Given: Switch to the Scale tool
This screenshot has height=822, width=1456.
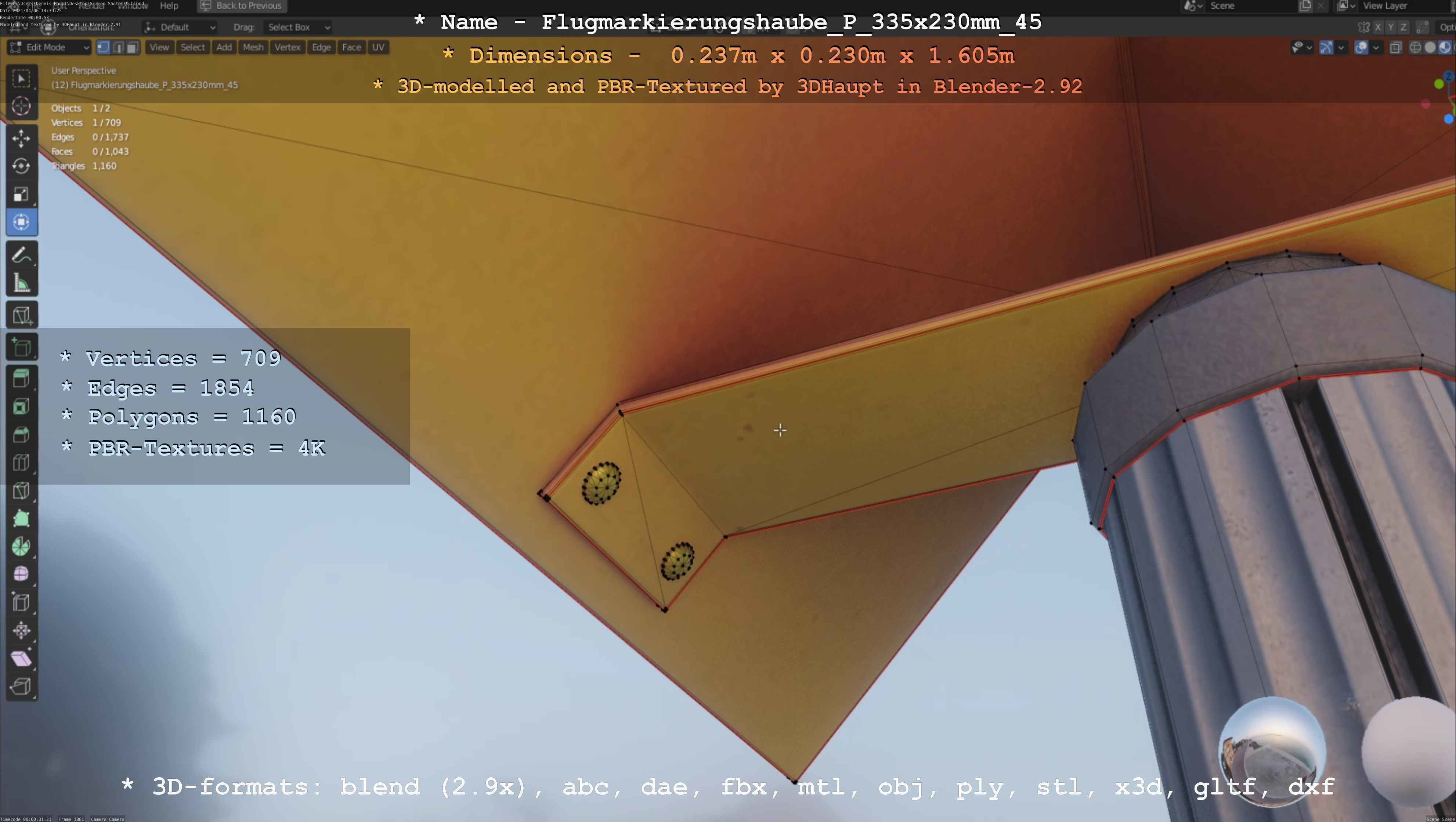Looking at the screenshot, I should tap(21, 194).
